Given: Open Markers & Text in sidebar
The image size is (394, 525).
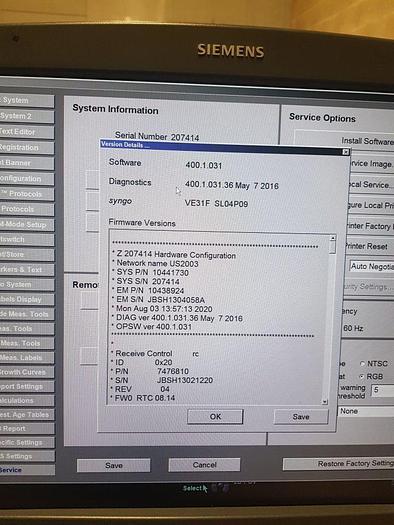Looking at the screenshot, I should 27,270.
